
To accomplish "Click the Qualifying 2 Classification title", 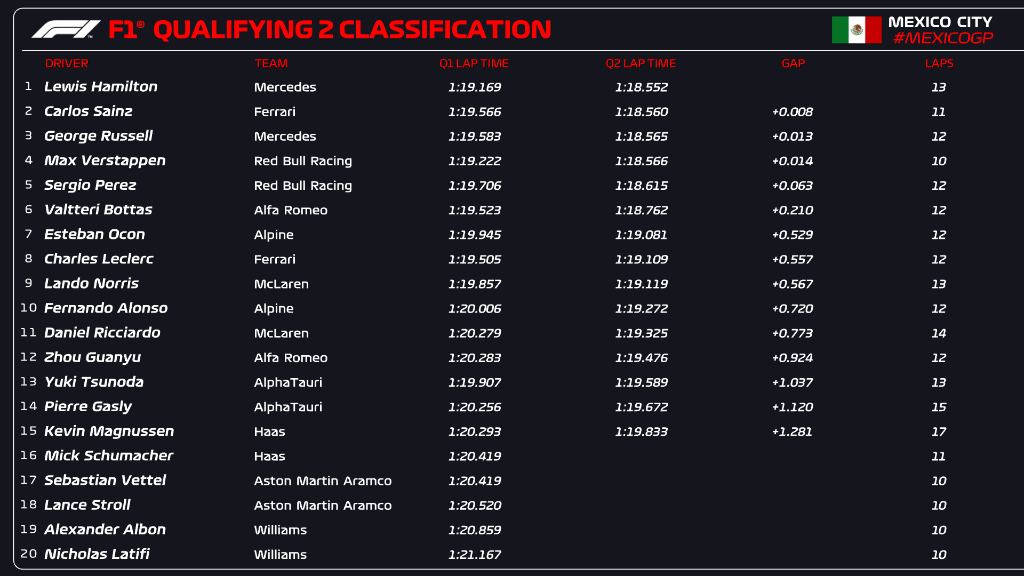I will [351, 30].
